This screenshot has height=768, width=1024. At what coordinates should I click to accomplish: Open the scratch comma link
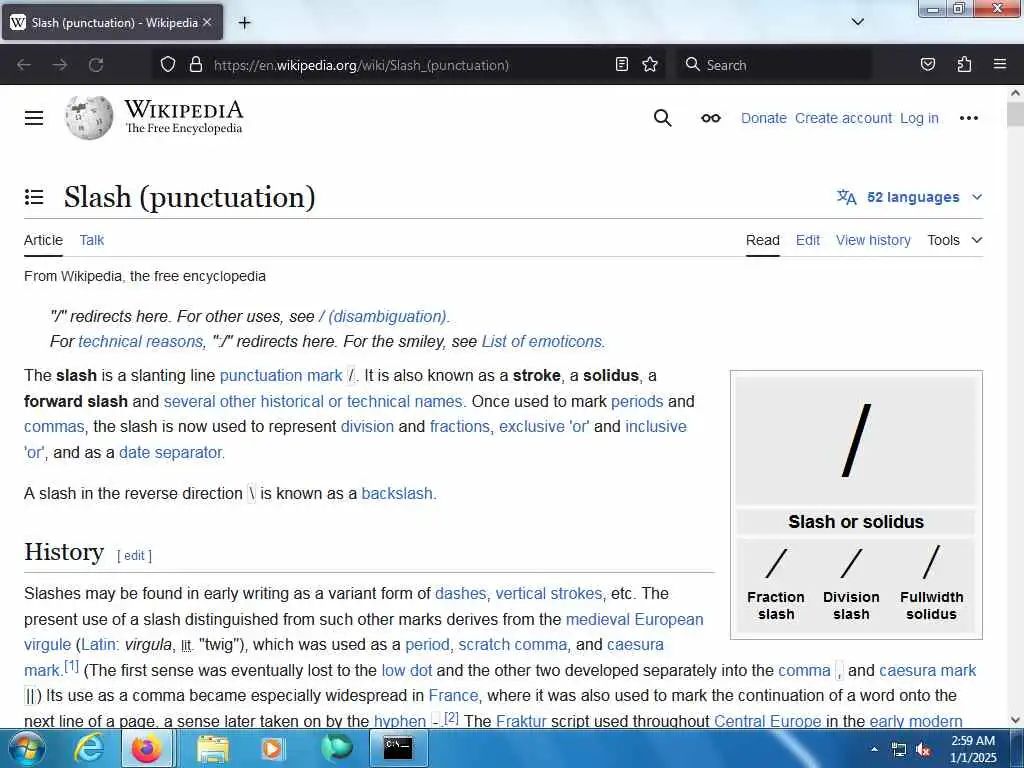(513, 645)
